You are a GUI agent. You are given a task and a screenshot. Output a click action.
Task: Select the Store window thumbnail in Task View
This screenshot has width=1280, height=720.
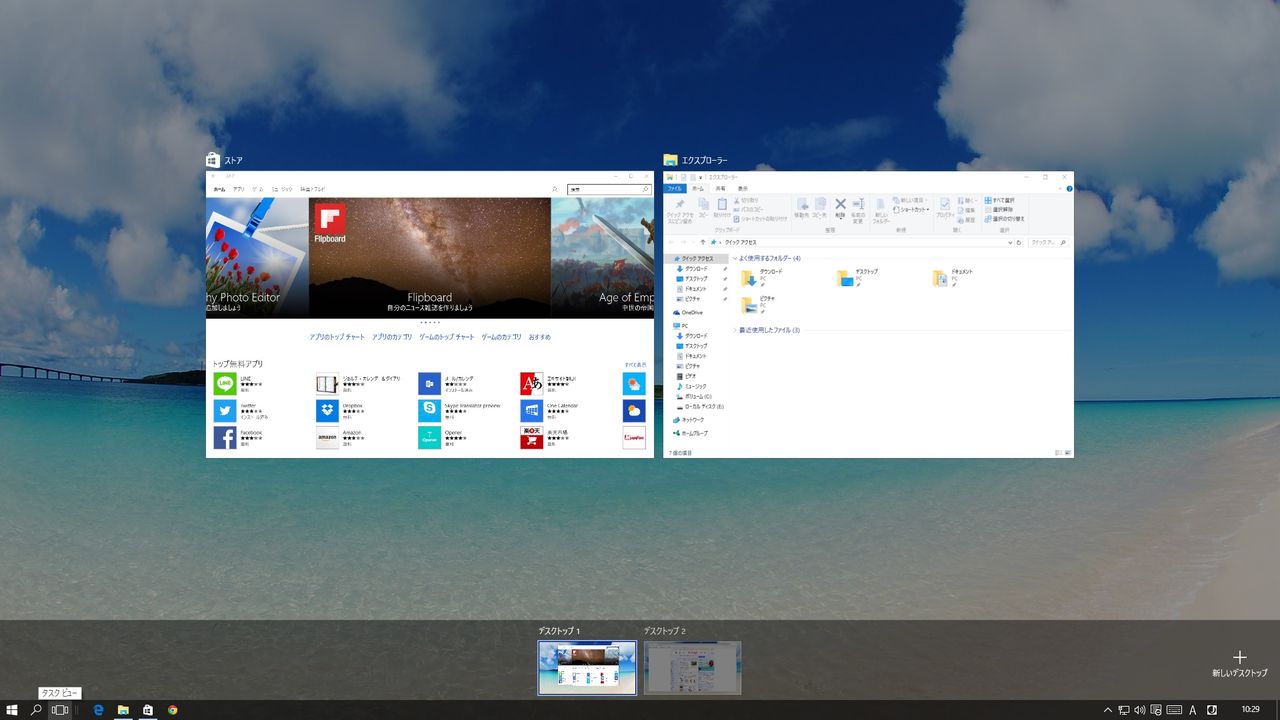pyautogui.click(x=428, y=314)
